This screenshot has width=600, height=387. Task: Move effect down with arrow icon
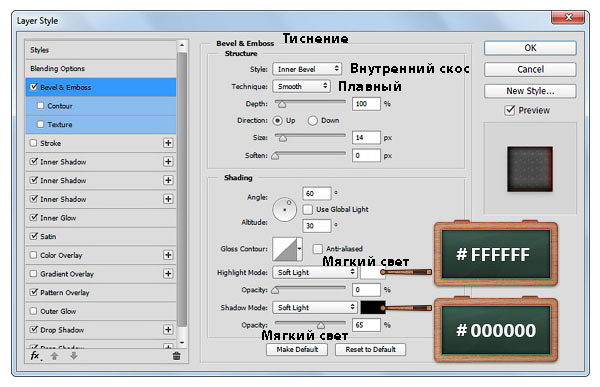[74, 356]
